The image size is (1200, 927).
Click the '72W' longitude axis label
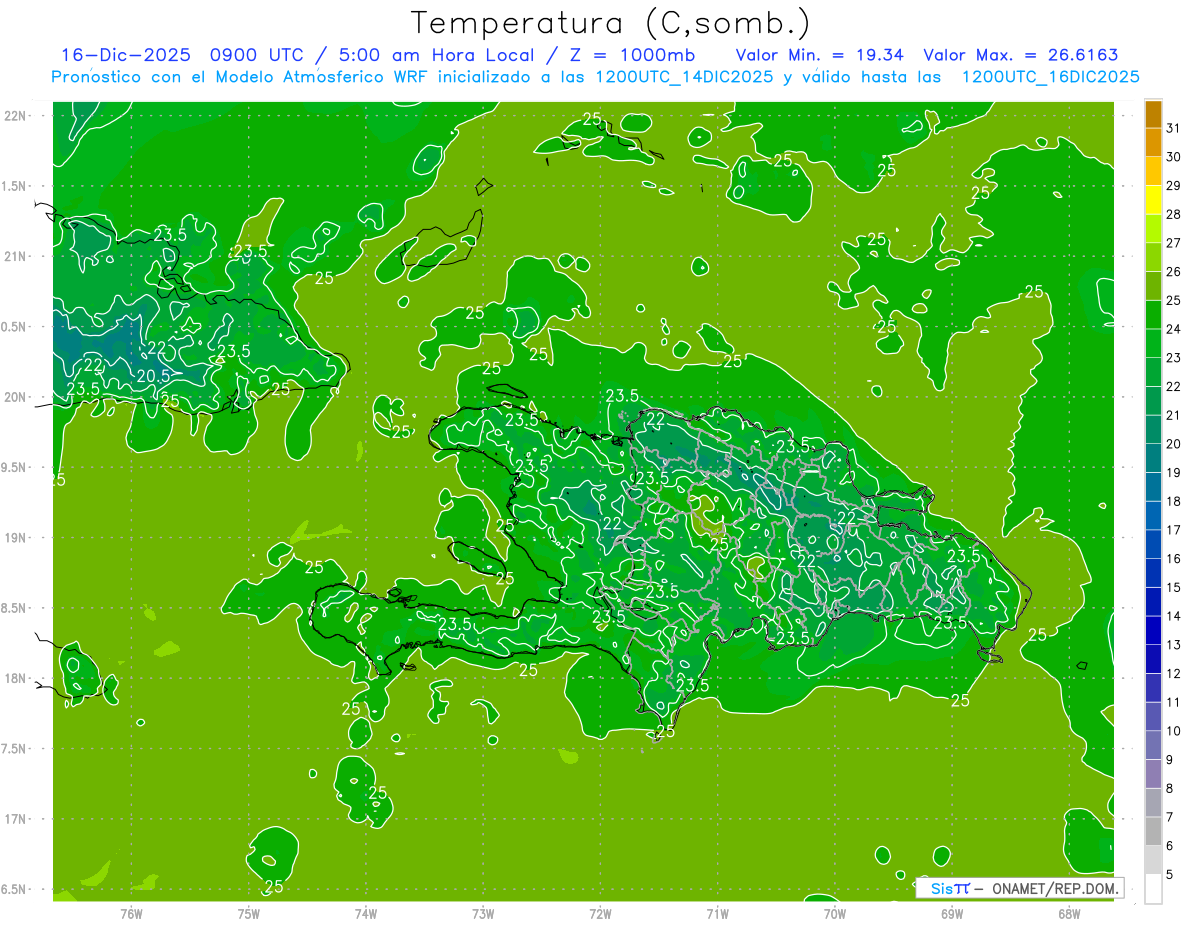(600, 914)
